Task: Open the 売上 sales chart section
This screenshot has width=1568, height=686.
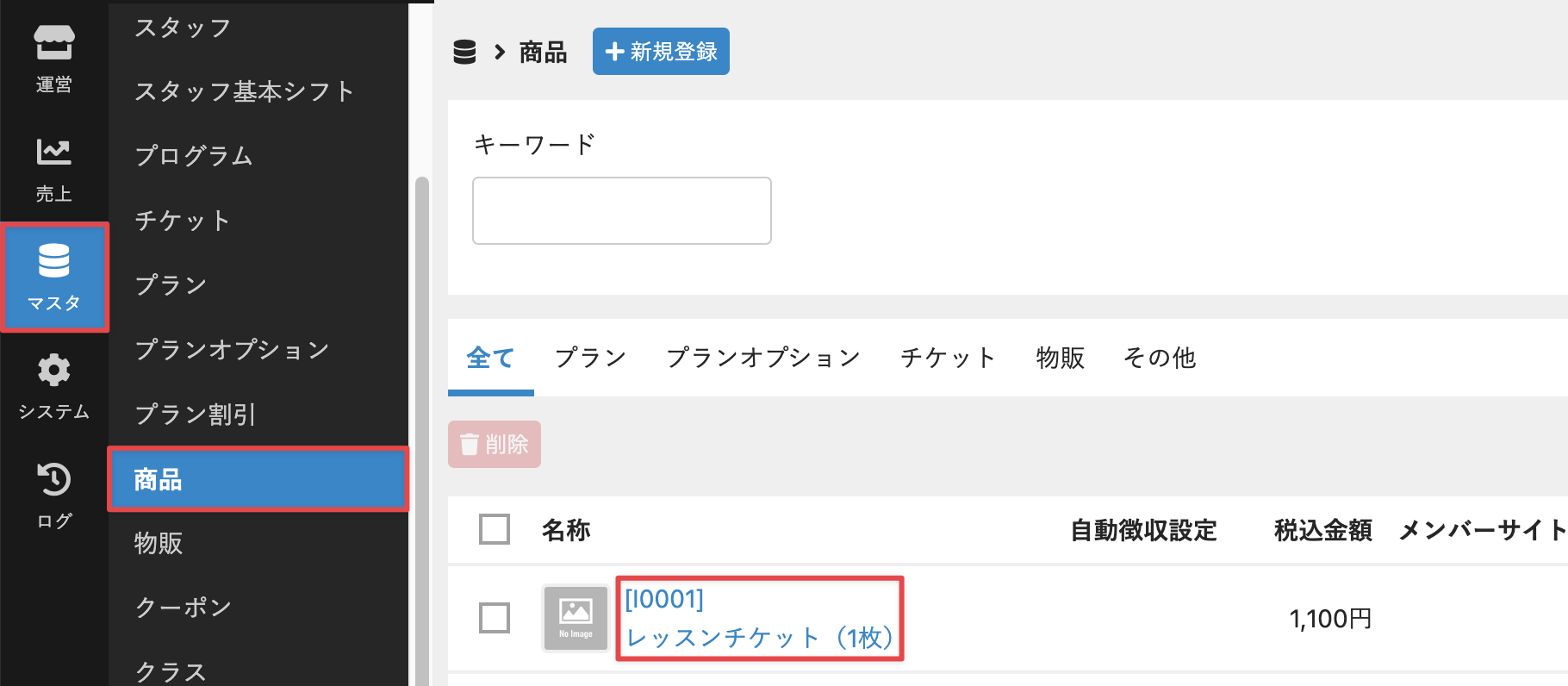Action: [x=53, y=167]
